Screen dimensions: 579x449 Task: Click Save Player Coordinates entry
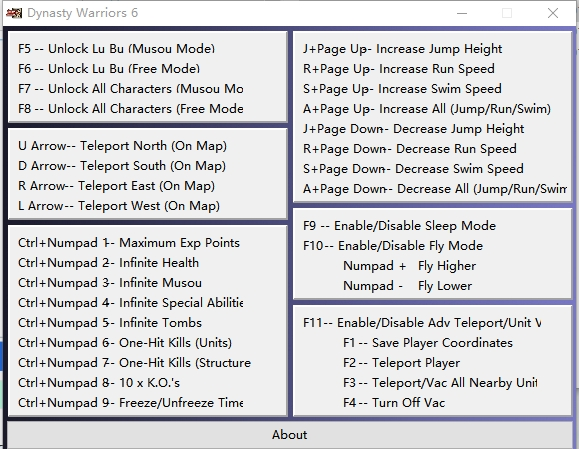click(428, 343)
